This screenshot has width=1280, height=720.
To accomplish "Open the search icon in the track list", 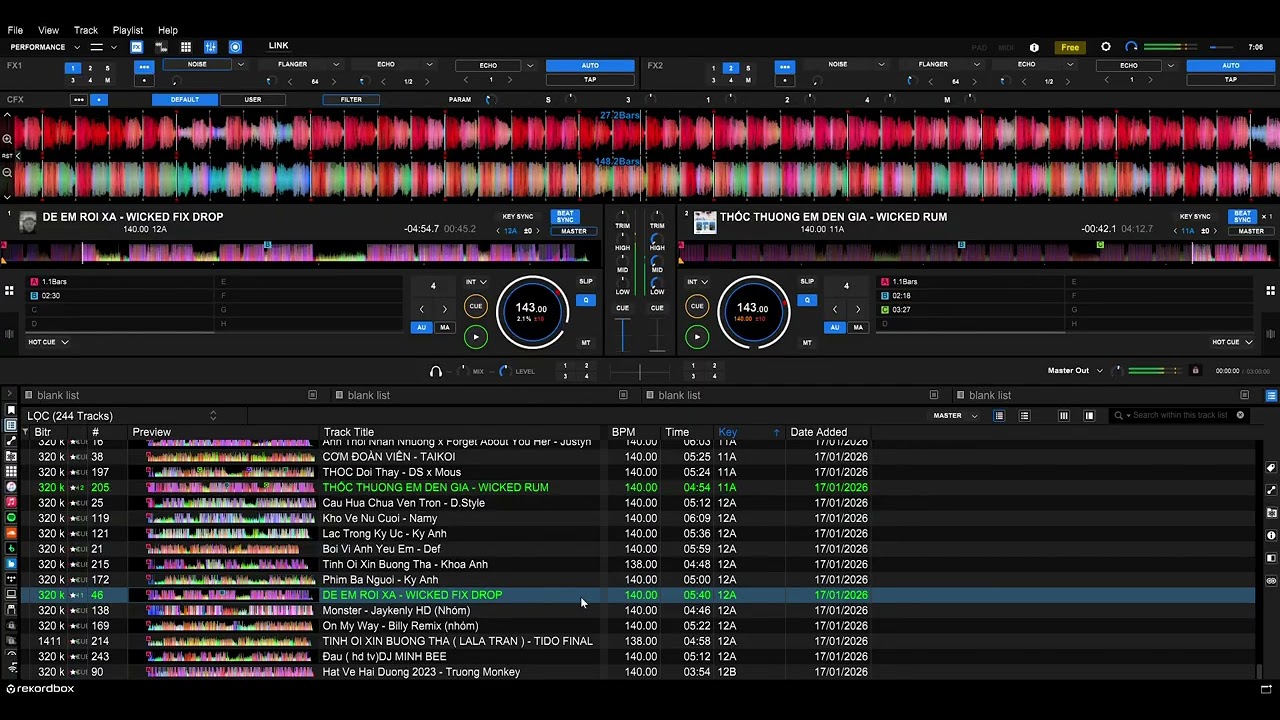I will point(1119,415).
